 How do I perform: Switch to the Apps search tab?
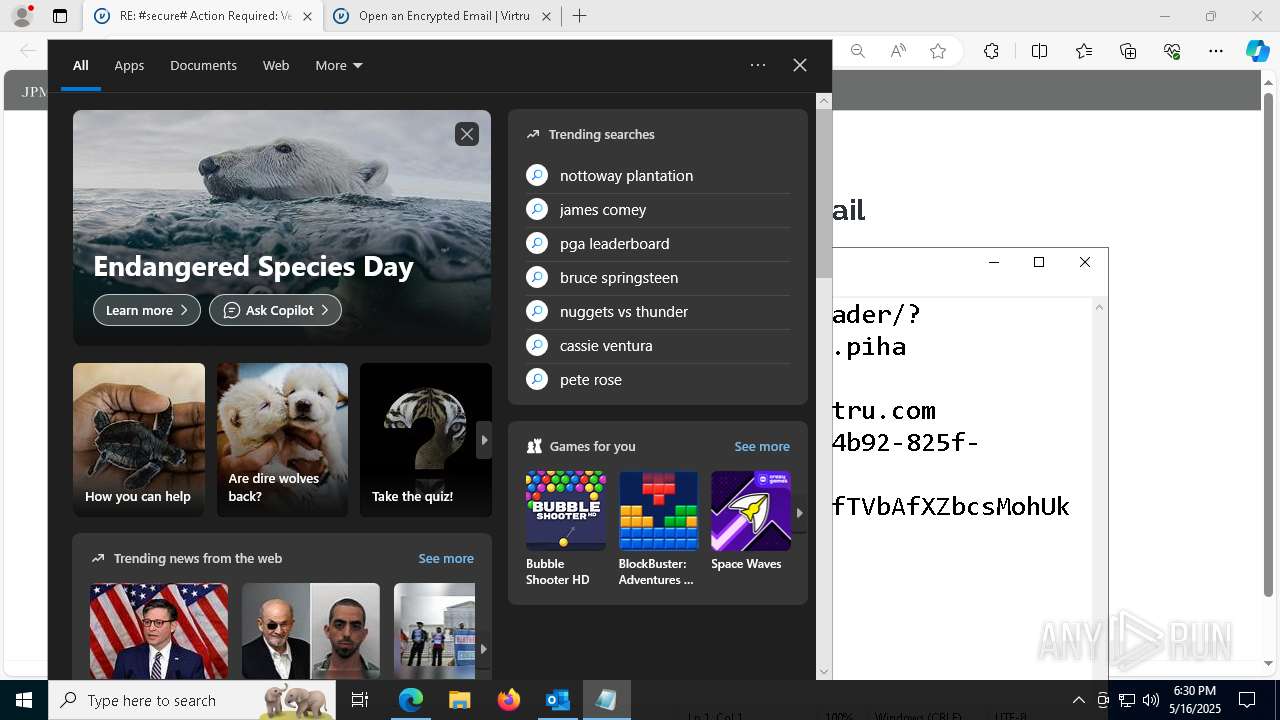coord(129,65)
